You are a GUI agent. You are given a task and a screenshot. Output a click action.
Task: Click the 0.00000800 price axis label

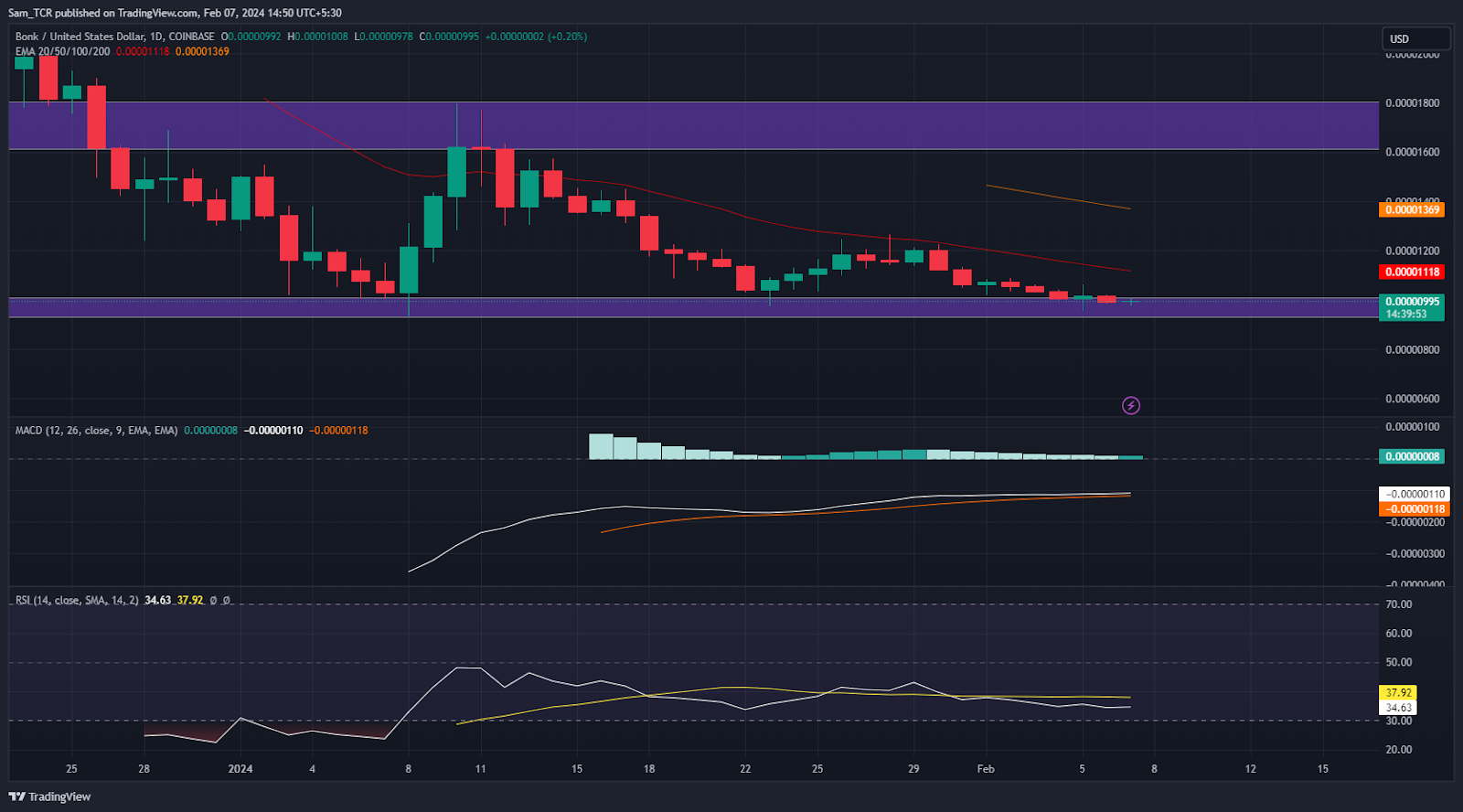pos(1412,349)
